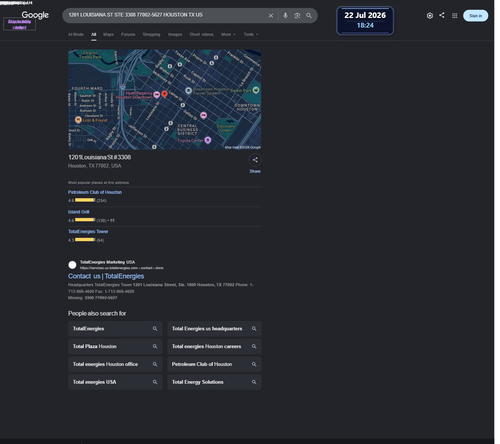
Task: Clear the search box with the X icon
Action: (x=271, y=16)
